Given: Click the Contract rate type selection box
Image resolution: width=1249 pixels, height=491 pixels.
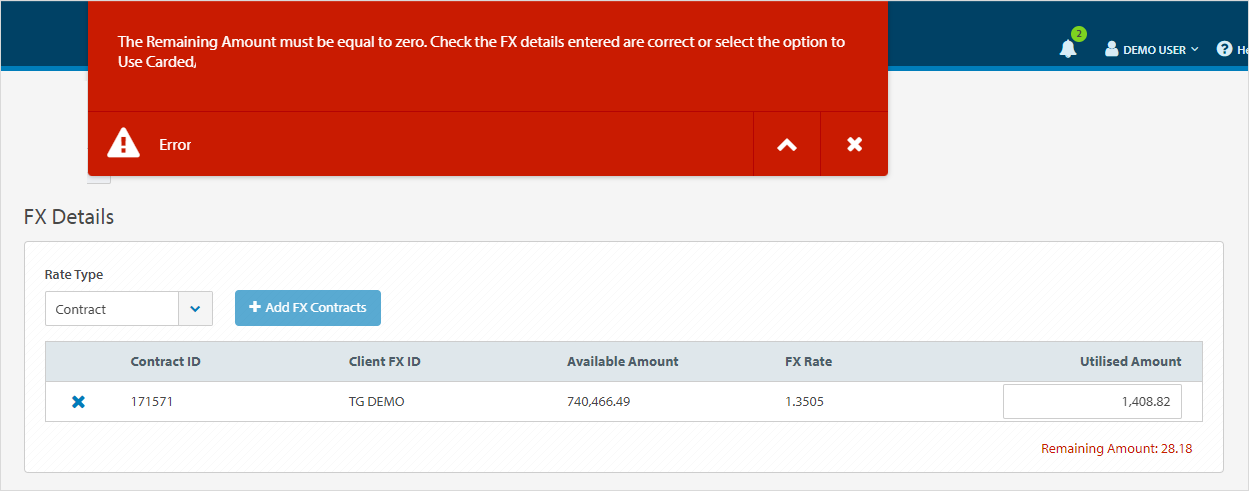Looking at the screenshot, I should tap(112, 309).
